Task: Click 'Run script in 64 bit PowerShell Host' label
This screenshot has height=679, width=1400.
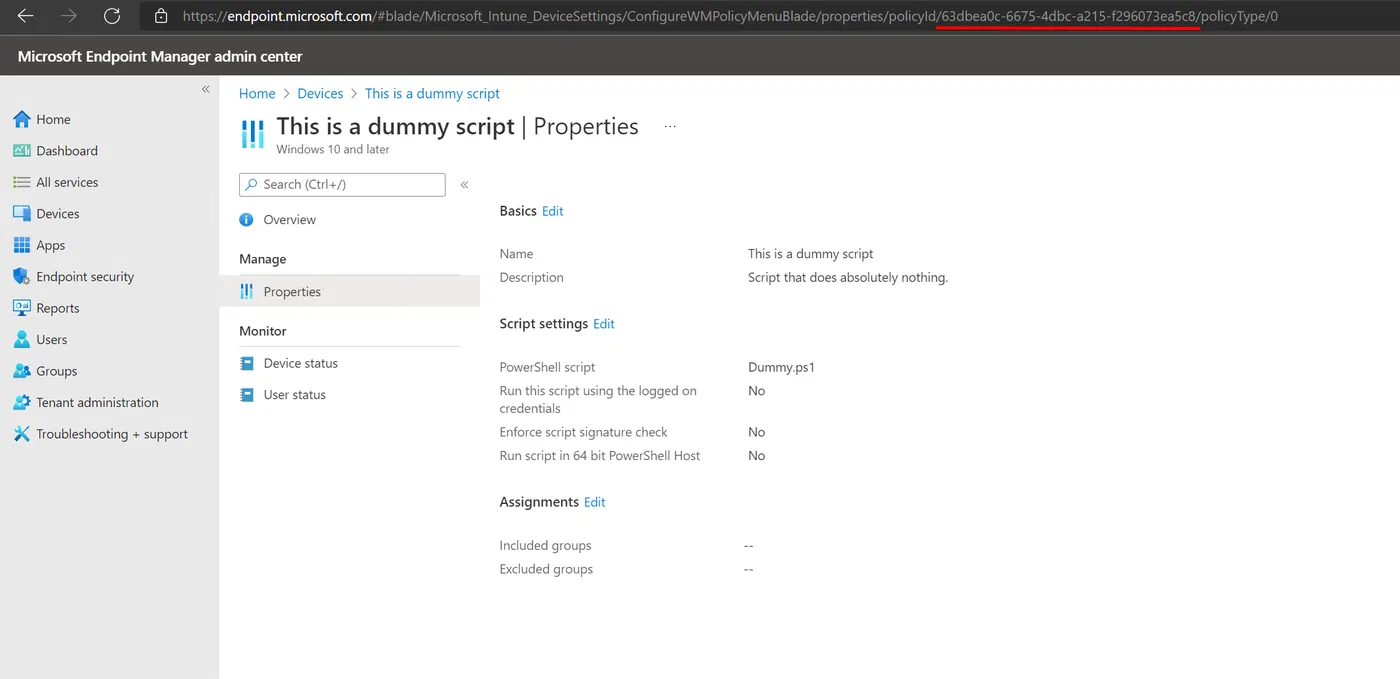Action: click(600, 456)
